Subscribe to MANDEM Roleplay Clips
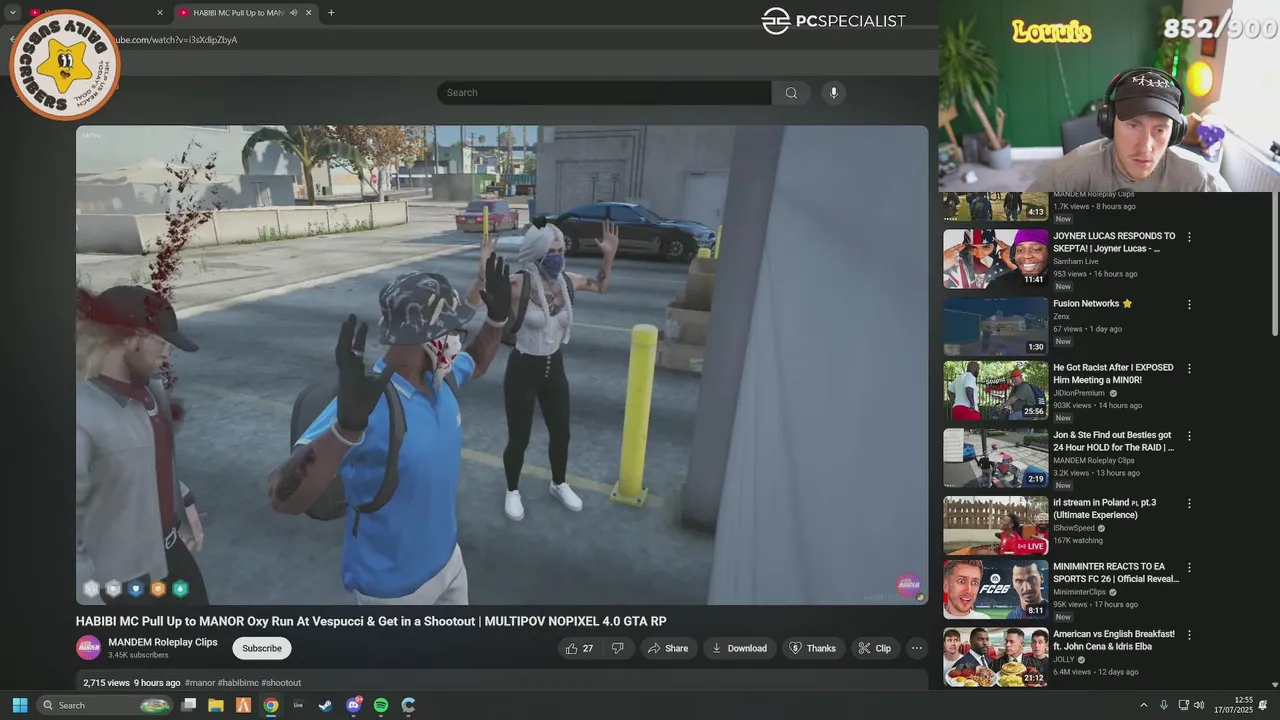The width and height of the screenshot is (1280, 720). coord(262,648)
